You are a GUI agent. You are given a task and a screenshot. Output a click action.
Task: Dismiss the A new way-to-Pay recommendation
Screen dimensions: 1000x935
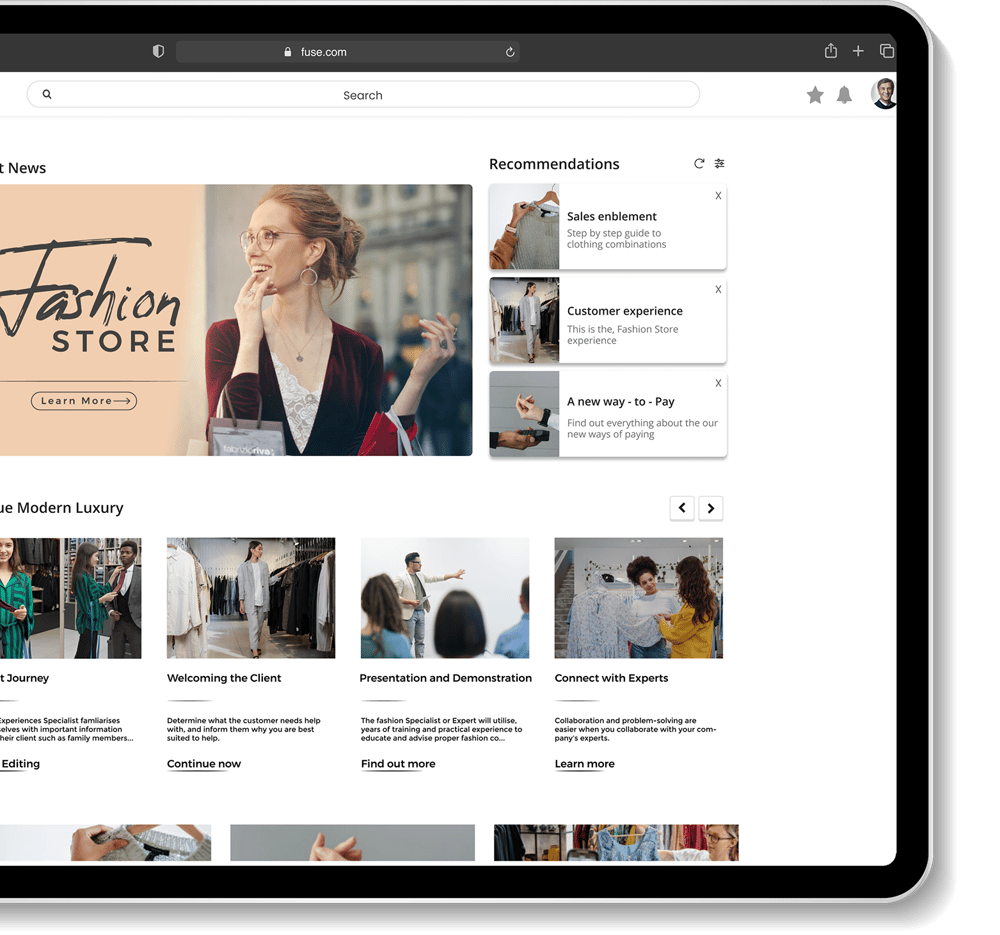[x=718, y=383]
